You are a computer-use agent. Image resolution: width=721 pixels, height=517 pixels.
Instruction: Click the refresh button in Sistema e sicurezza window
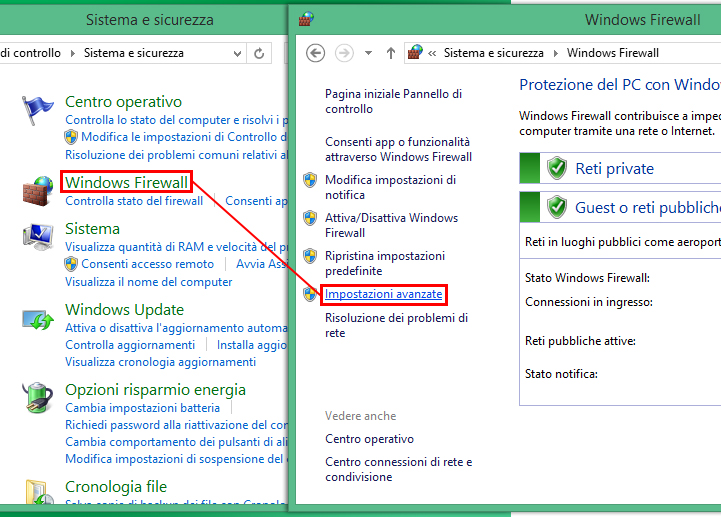pyautogui.click(x=259, y=53)
